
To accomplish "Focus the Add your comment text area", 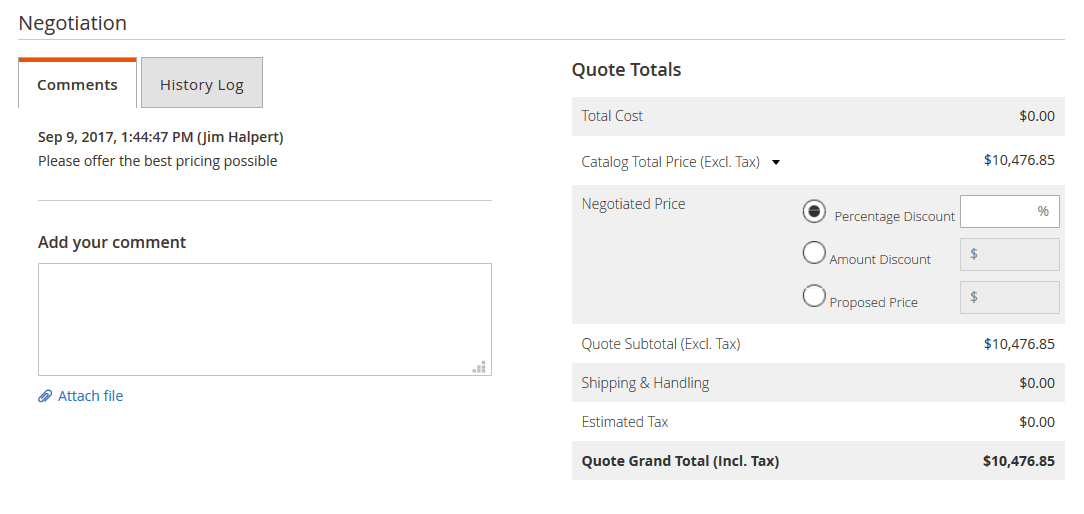I will [265, 320].
